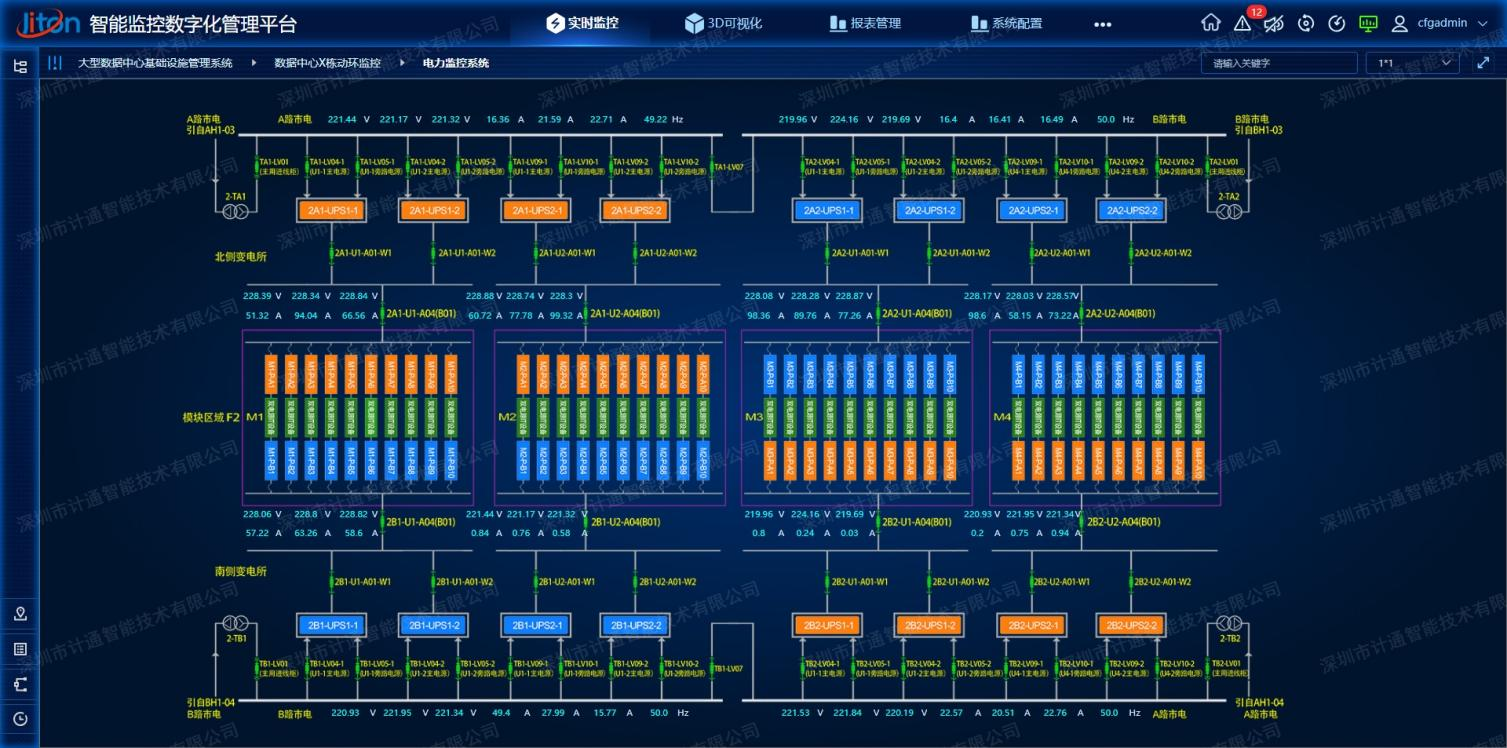The image size is (1507, 748).
Task: Click the 数据中心X栋动环监控 breadcrumb link
Action: pyautogui.click(x=327, y=63)
